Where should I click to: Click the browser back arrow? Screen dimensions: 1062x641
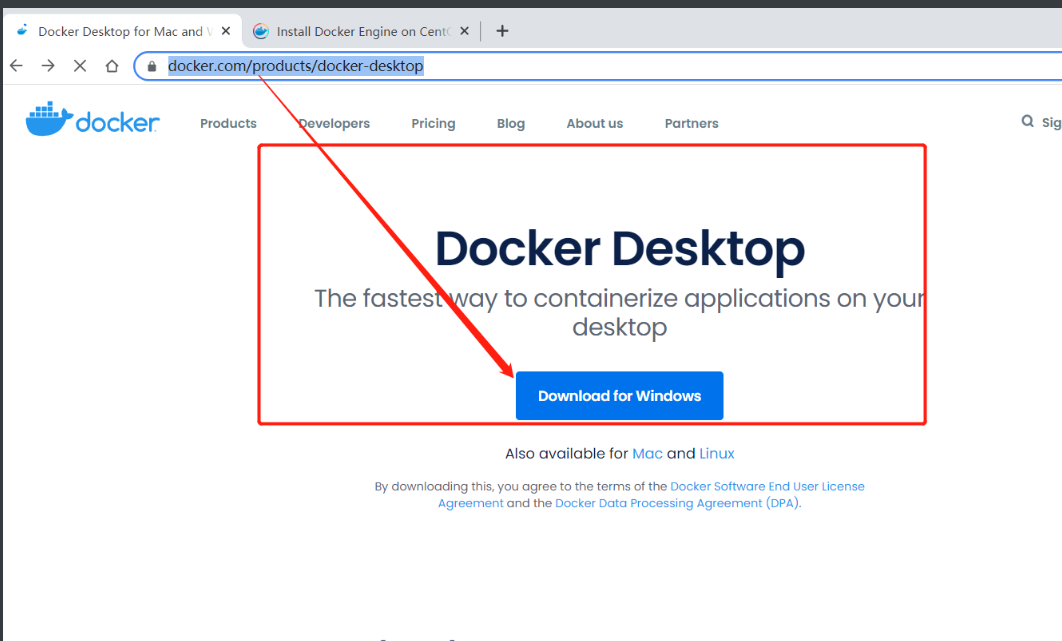point(17,66)
